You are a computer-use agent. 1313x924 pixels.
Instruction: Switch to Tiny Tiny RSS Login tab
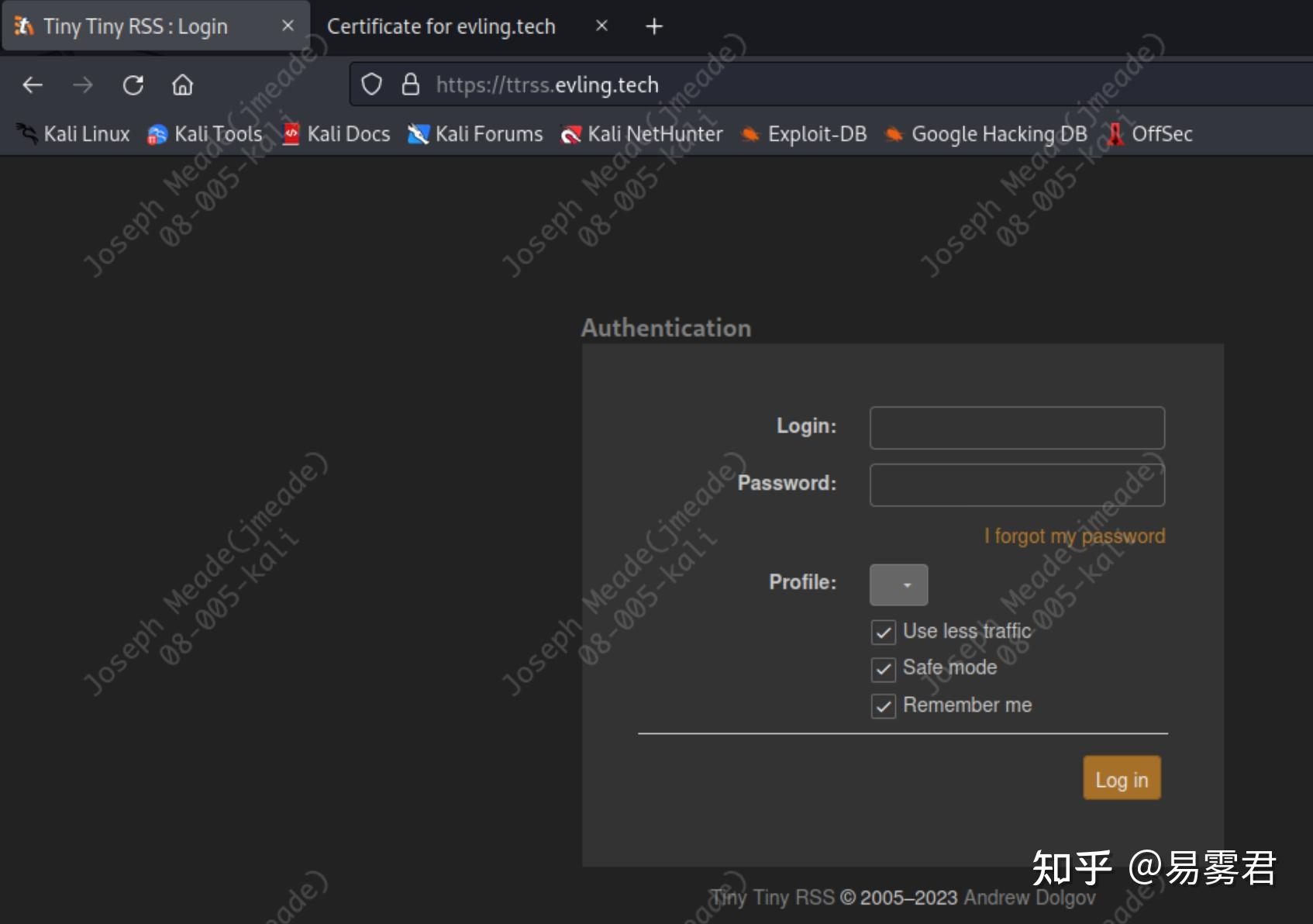click(x=155, y=26)
